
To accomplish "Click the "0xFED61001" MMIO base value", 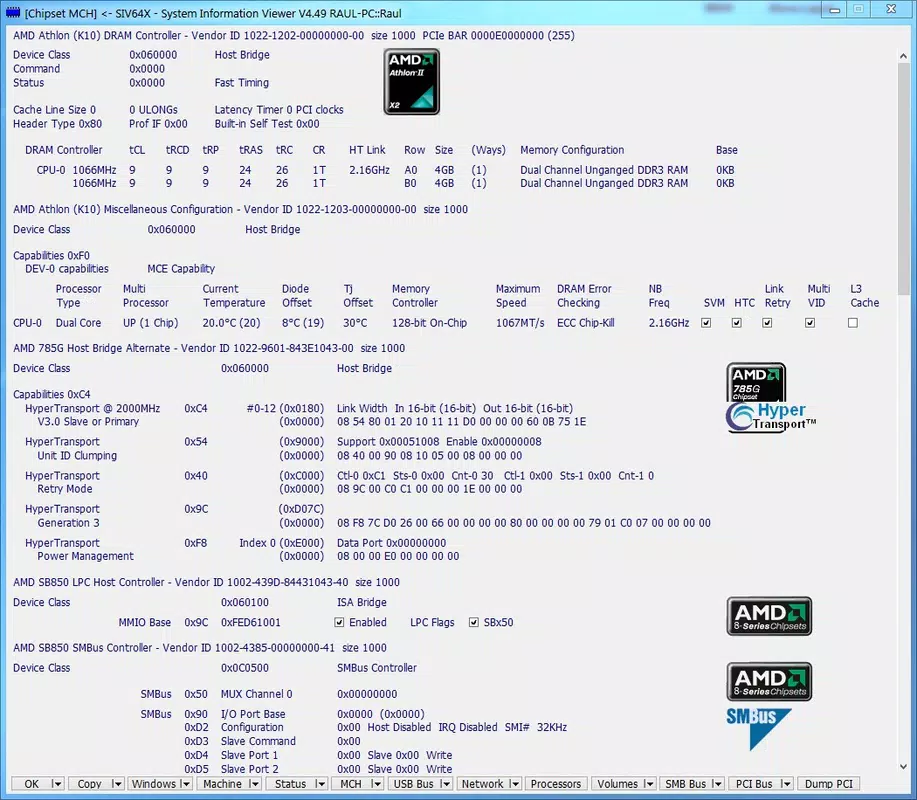I will (250, 622).
